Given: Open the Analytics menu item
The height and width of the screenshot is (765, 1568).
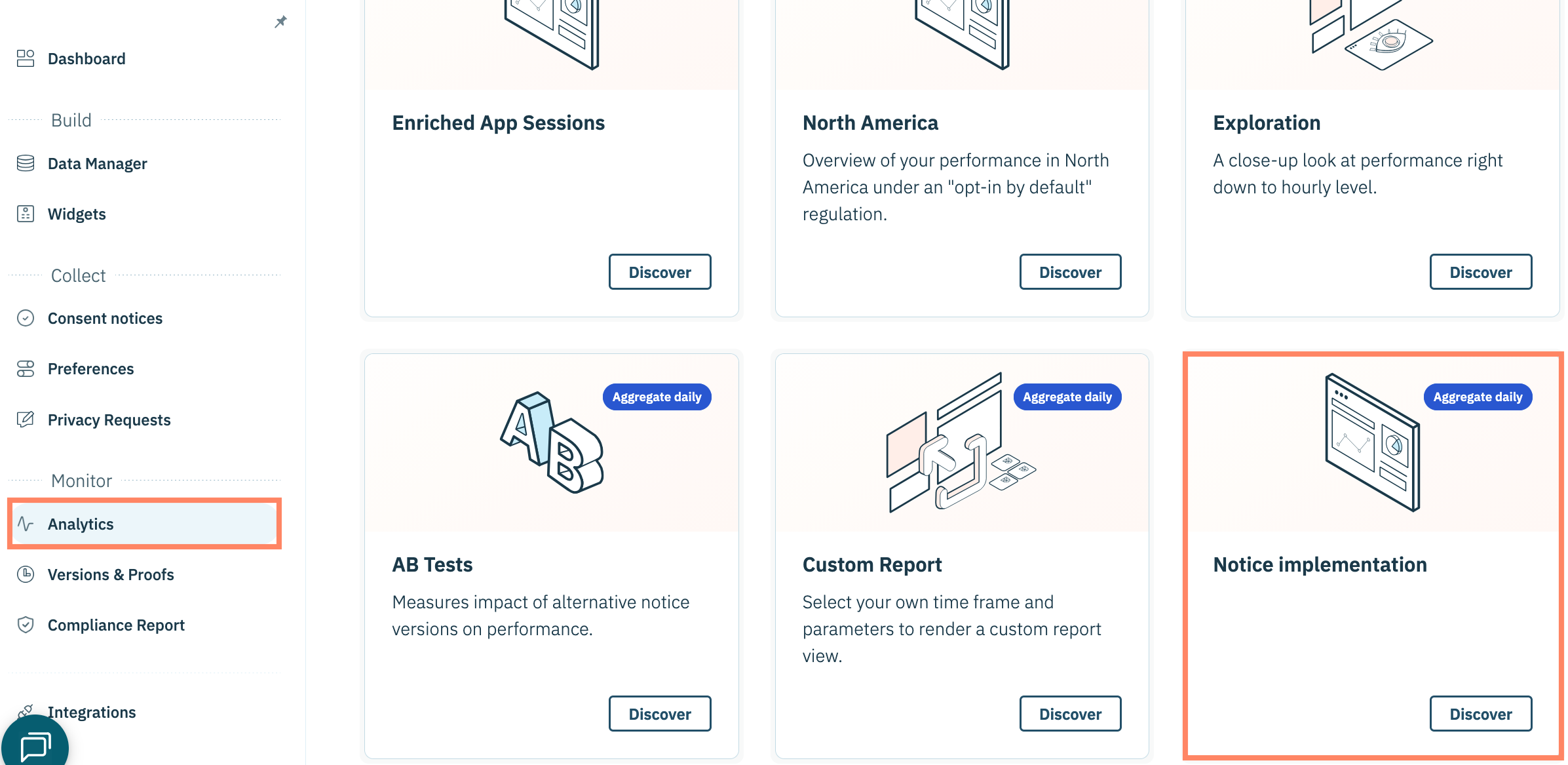Looking at the screenshot, I should click(81, 524).
